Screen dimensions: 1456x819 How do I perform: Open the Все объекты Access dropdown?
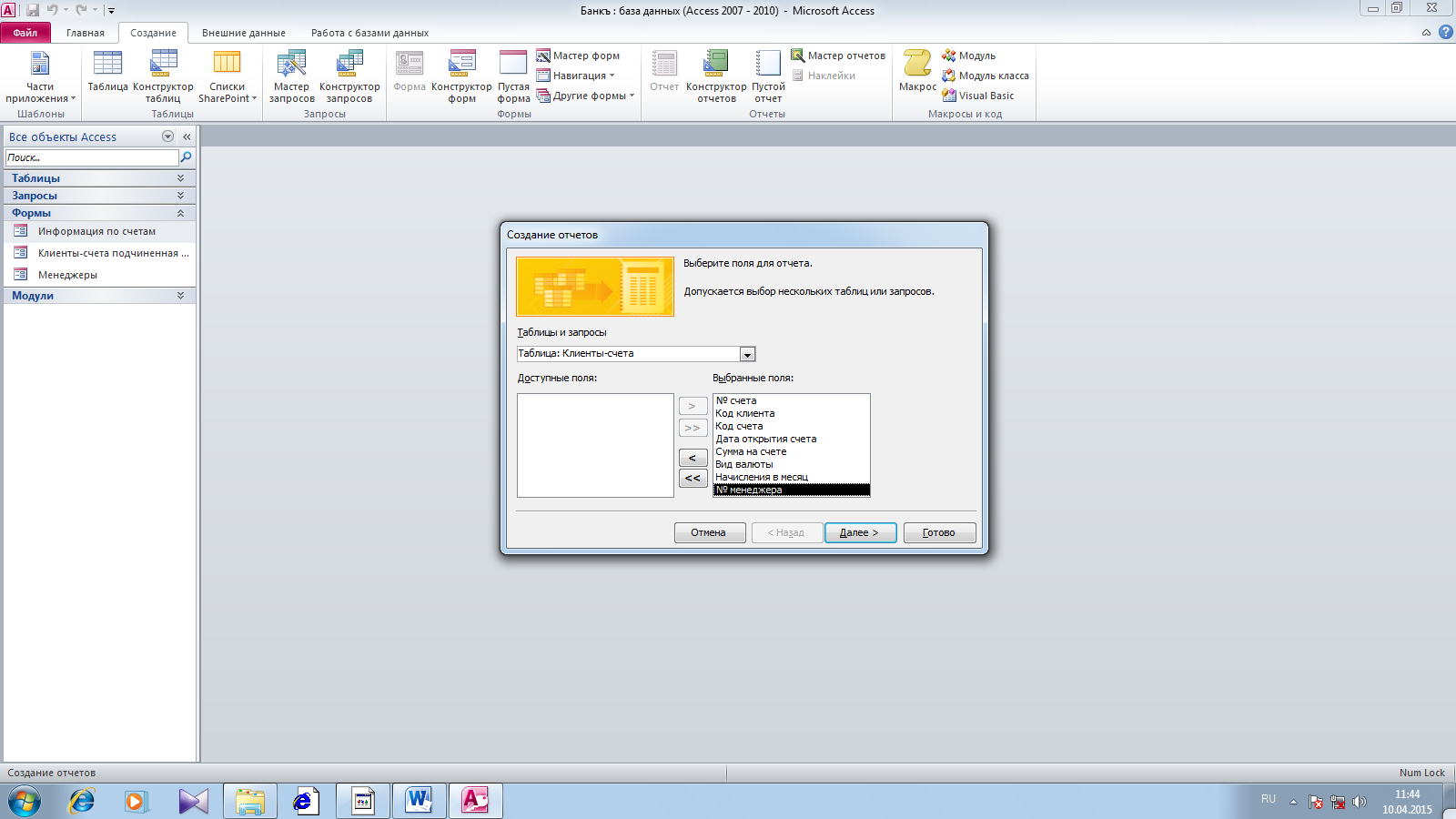coord(167,136)
